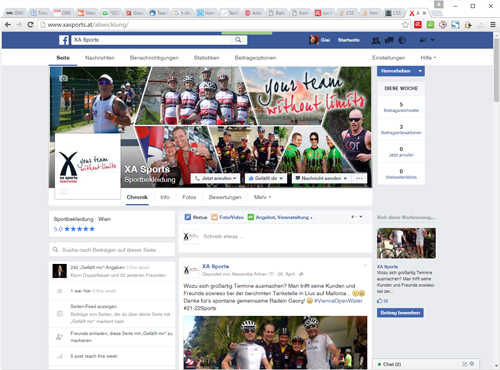Screen dimensions: 500x370
Task: Open friend requests icon
Action: pos(376,40)
